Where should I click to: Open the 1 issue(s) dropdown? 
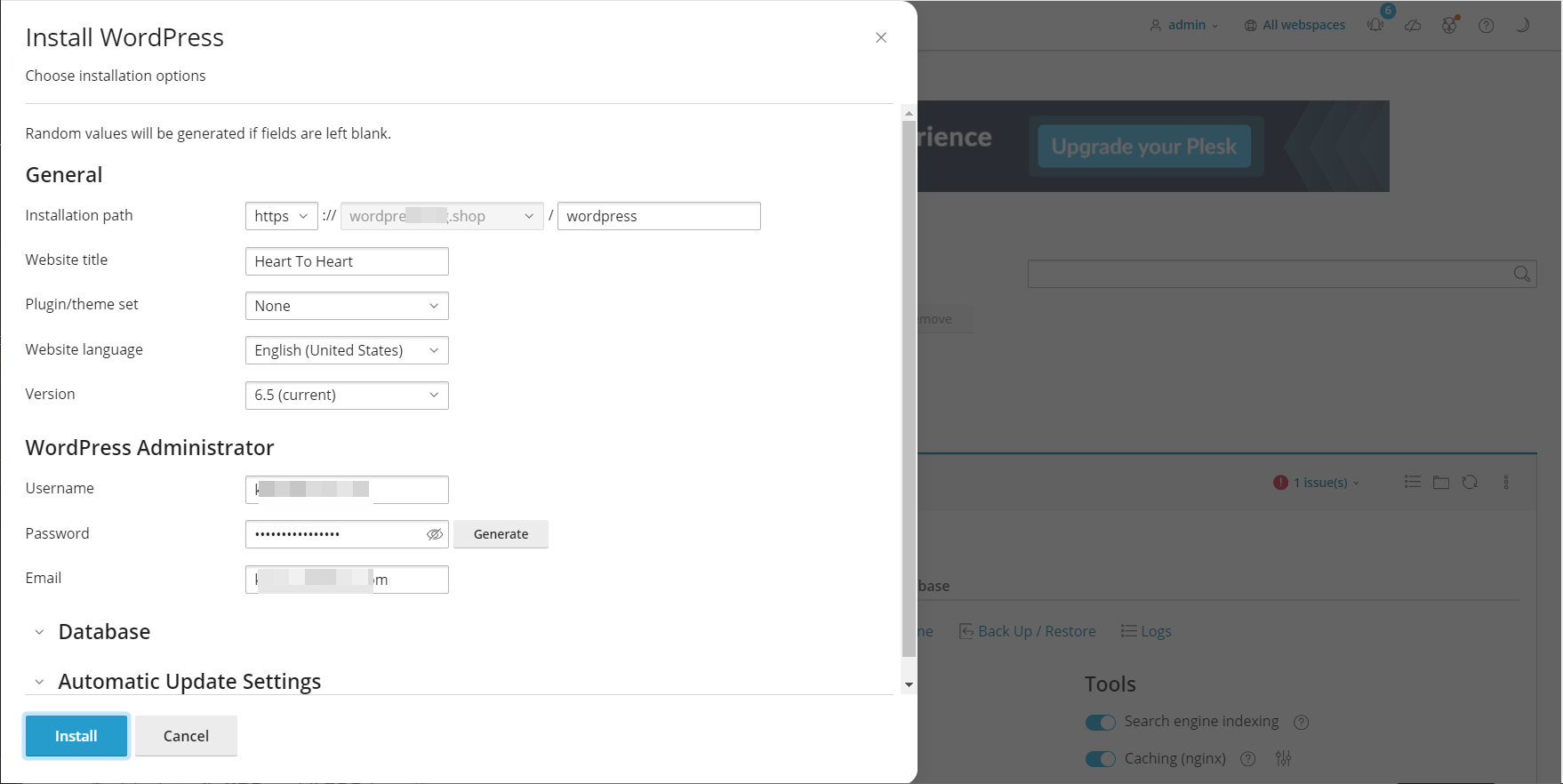pos(1316,483)
